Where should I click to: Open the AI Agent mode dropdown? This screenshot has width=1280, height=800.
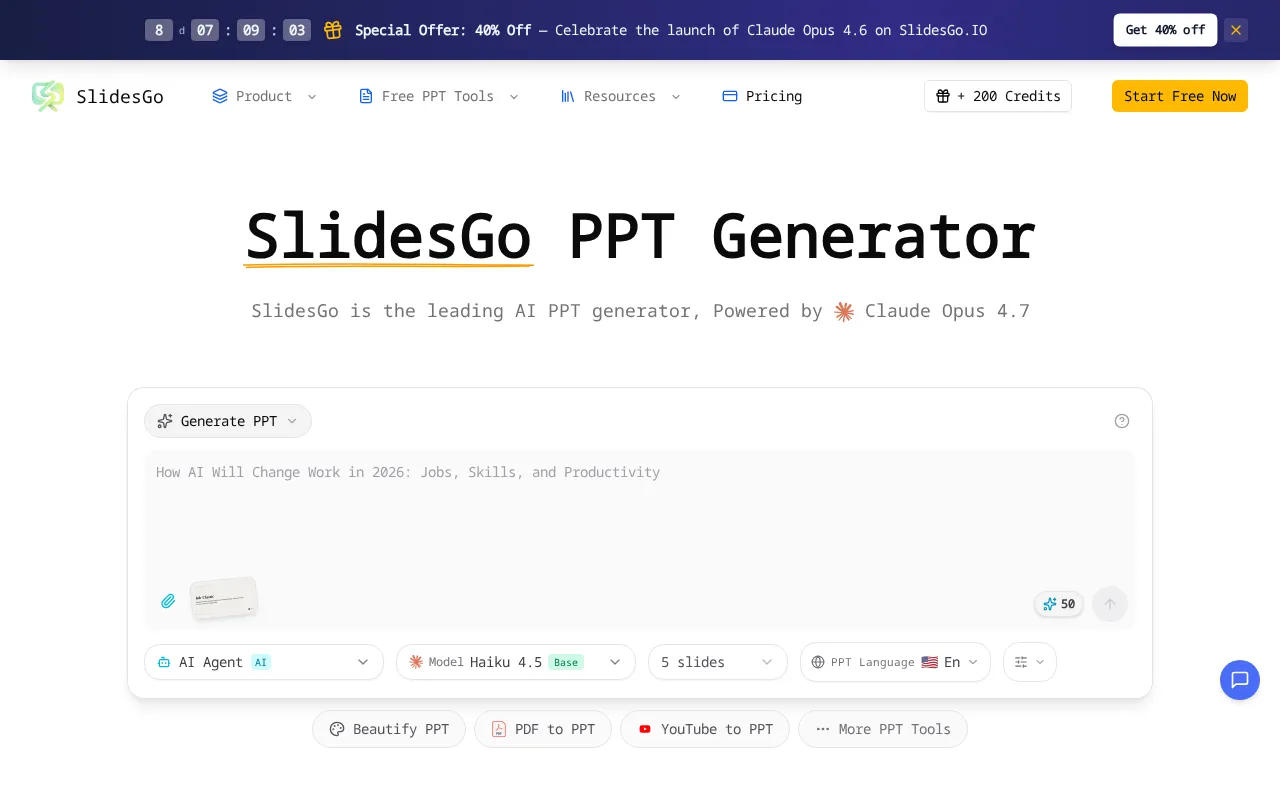pyautogui.click(x=264, y=662)
